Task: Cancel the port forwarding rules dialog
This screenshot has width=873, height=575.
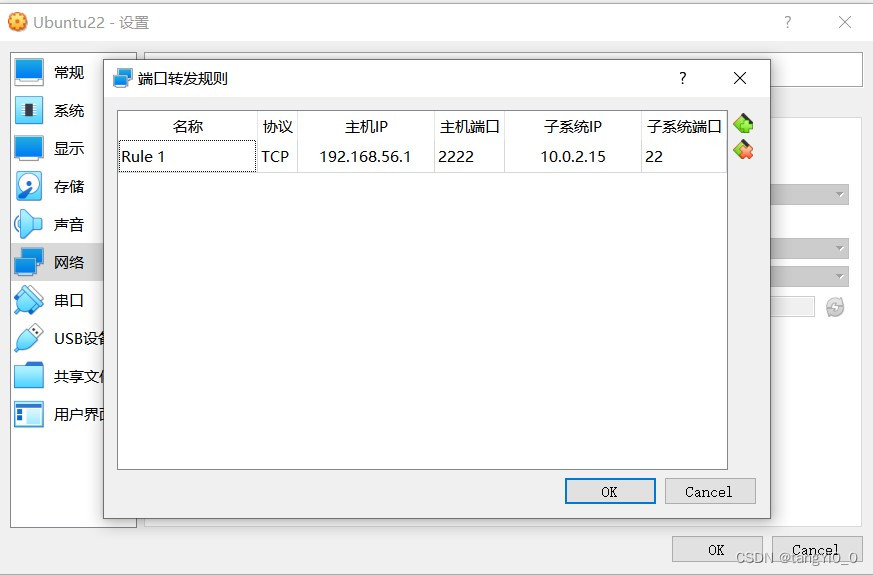Action: 710,492
